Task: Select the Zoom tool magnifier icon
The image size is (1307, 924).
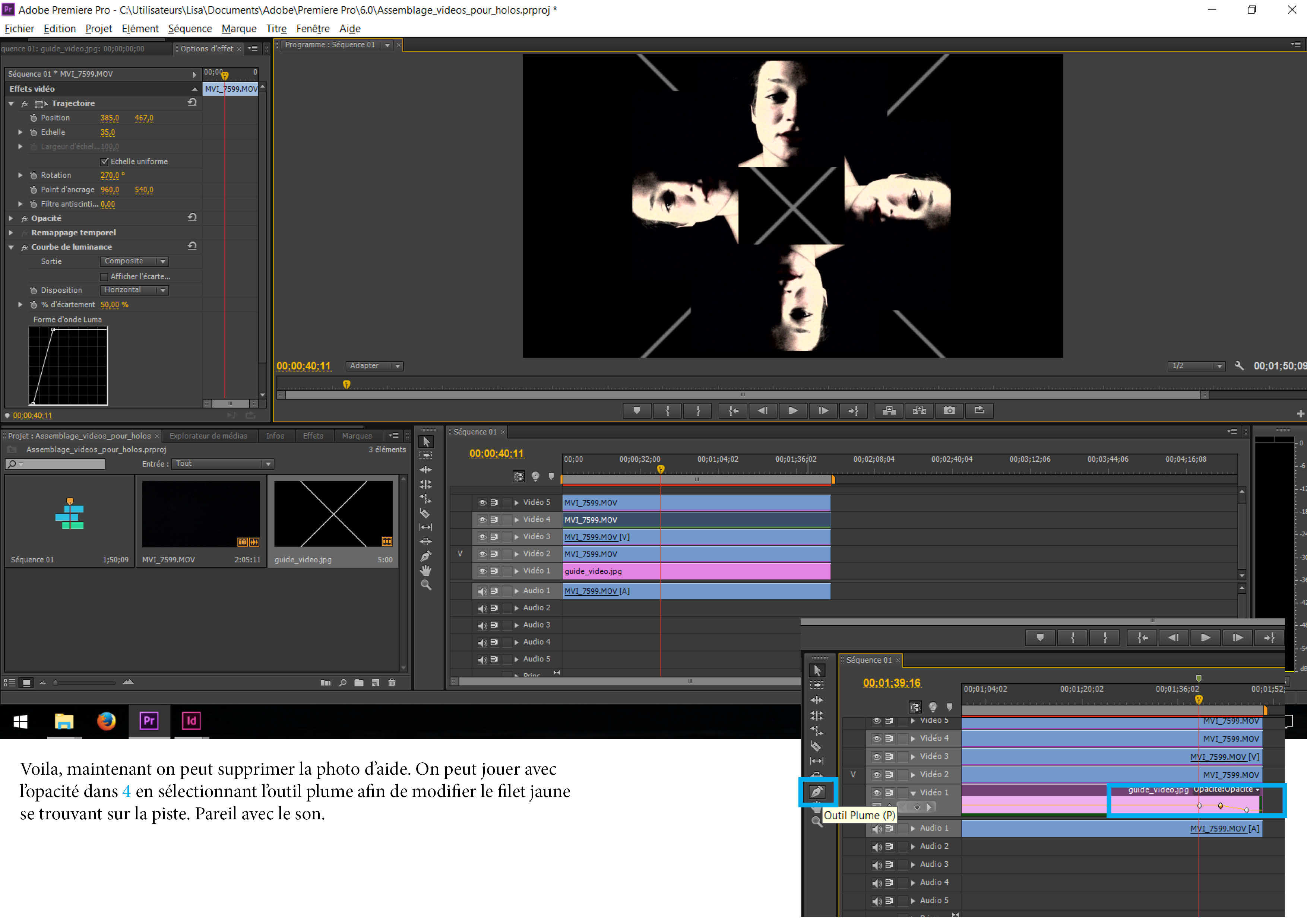Action: [x=426, y=585]
